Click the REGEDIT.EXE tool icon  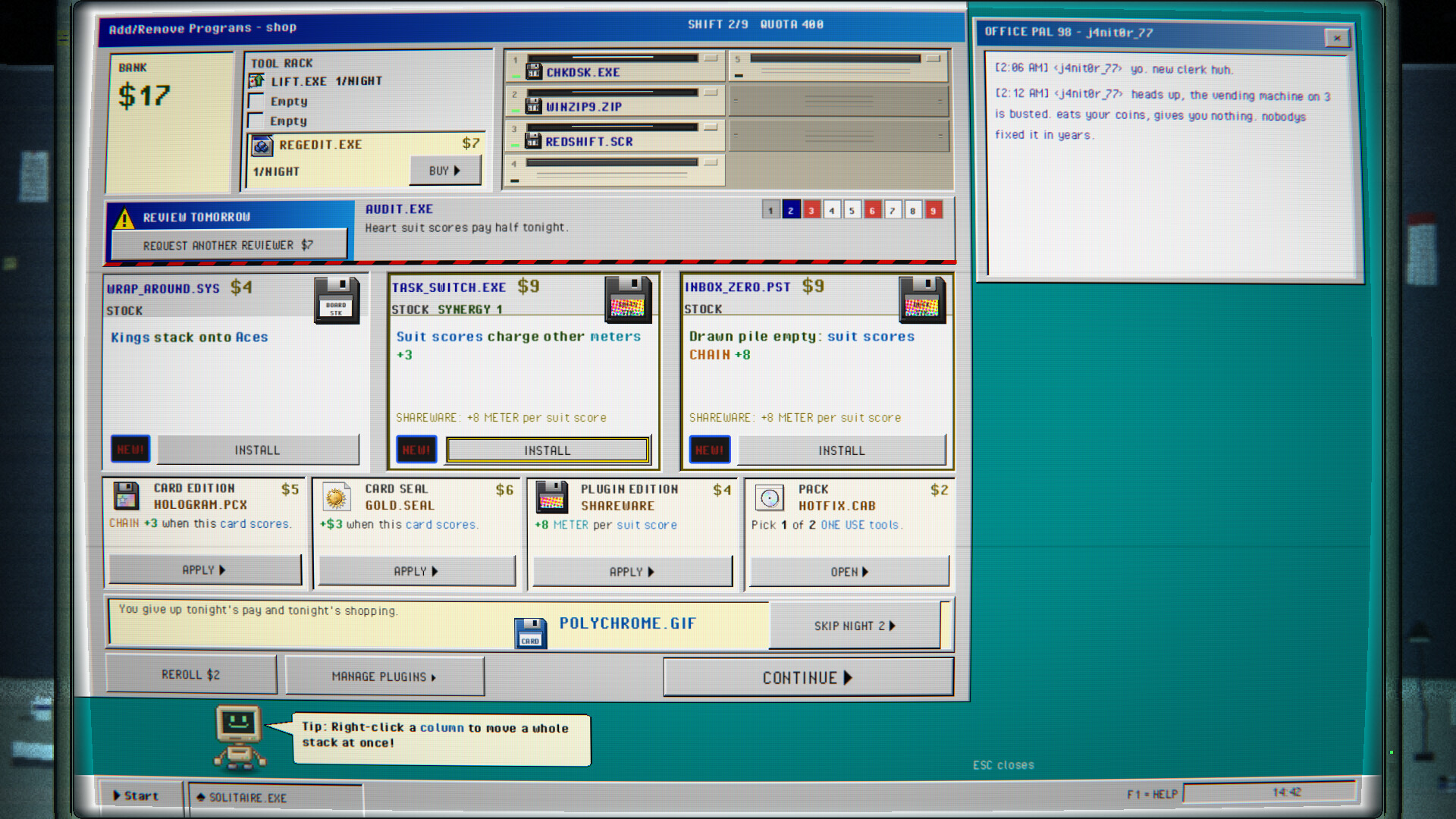[x=262, y=146]
